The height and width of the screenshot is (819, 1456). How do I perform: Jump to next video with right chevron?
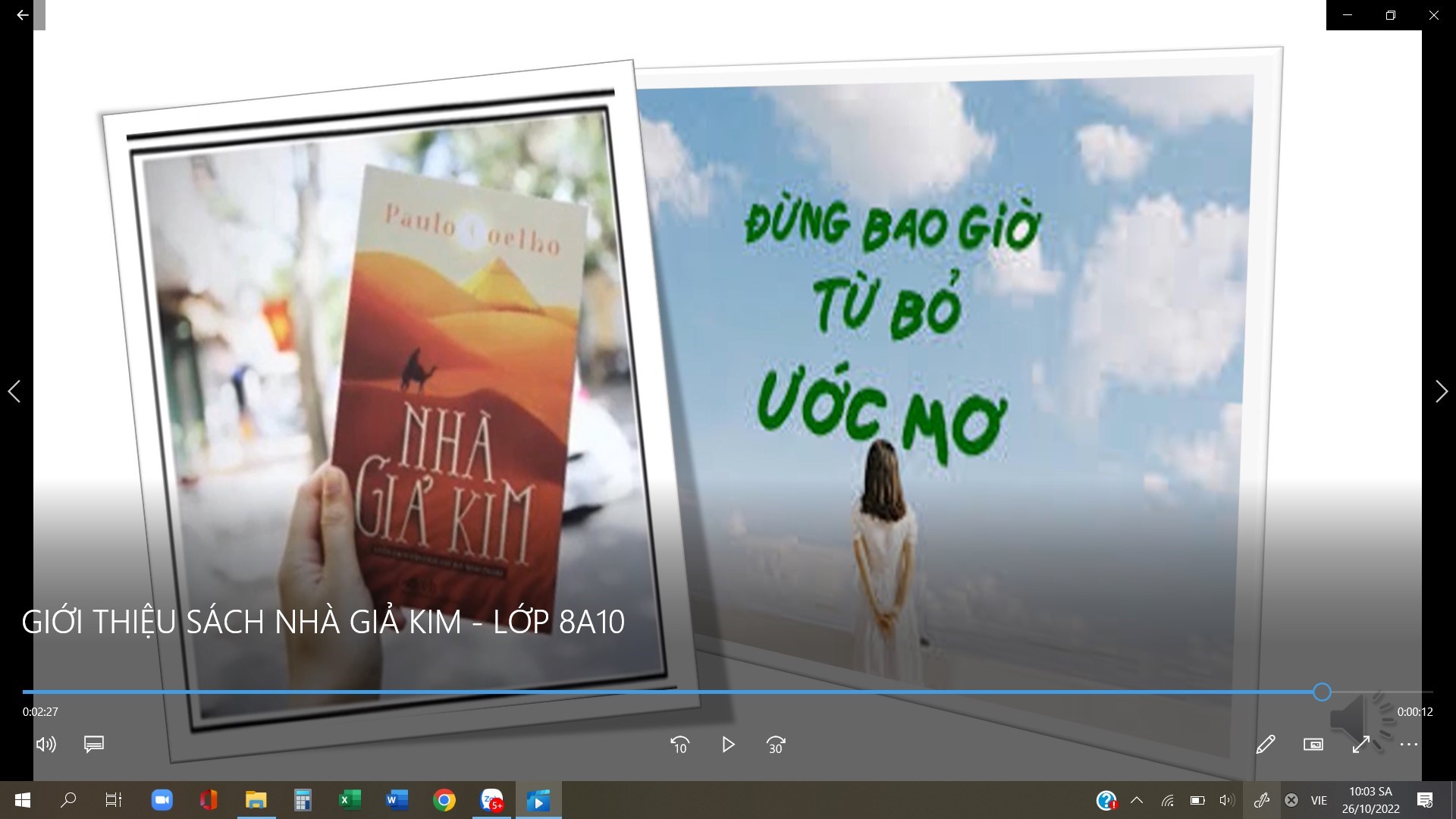pos(1442,391)
